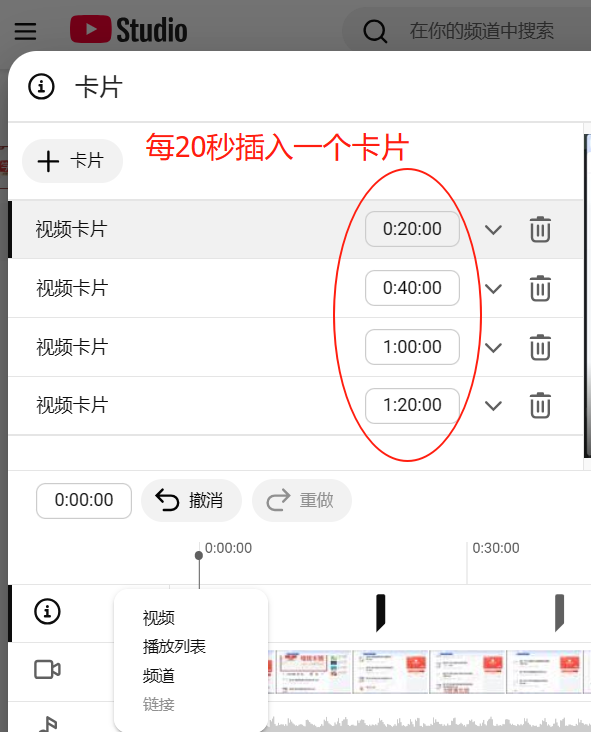Open the hamburger navigation menu
The width and height of the screenshot is (591, 732).
[x=25, y=31]
